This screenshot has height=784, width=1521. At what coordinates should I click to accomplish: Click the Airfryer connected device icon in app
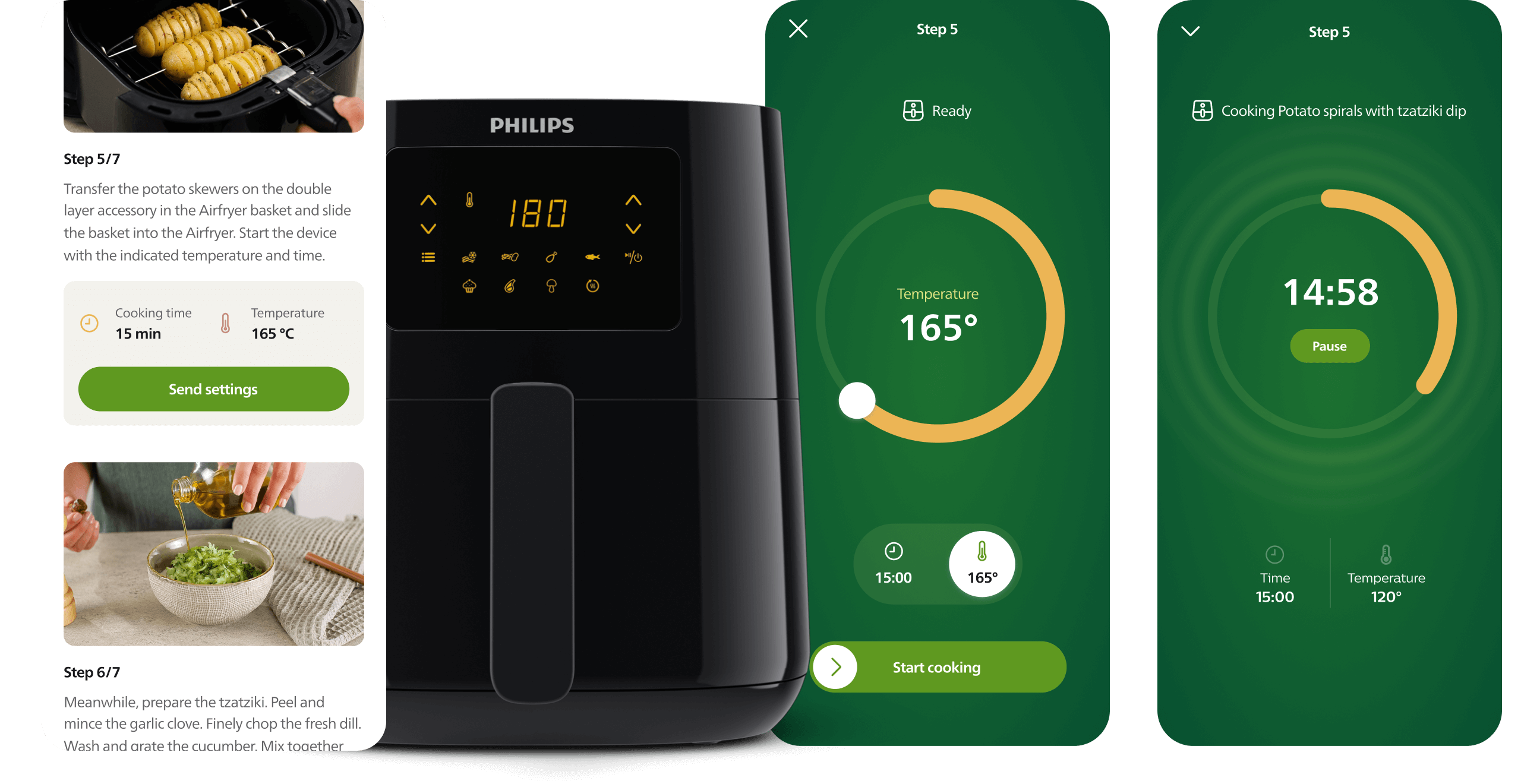[x=910, y=110]
